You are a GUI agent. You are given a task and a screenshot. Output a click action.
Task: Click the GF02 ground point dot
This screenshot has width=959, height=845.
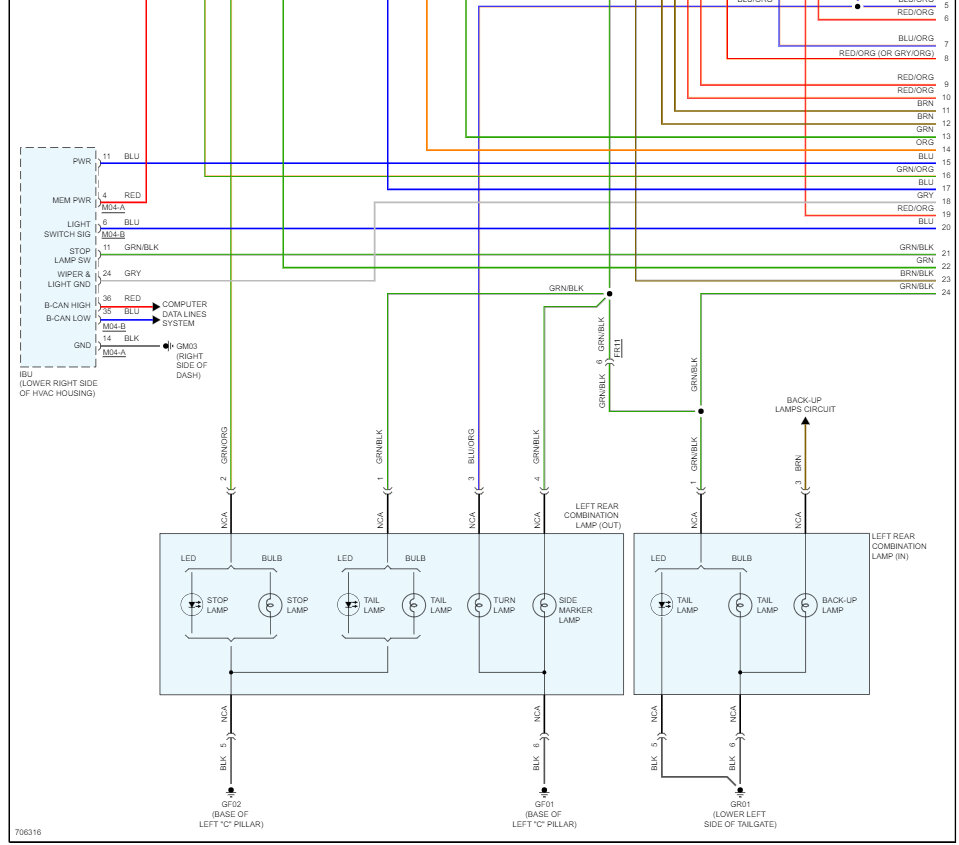(x=231, y=791)
